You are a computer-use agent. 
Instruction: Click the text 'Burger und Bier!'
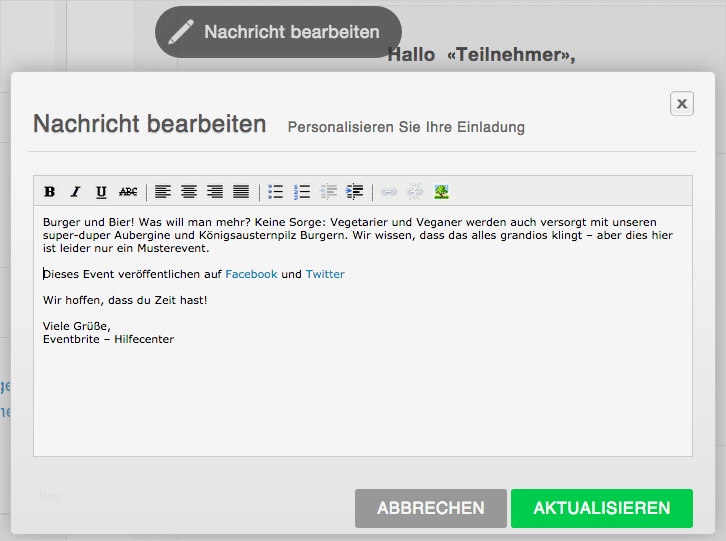click(88, 222)
